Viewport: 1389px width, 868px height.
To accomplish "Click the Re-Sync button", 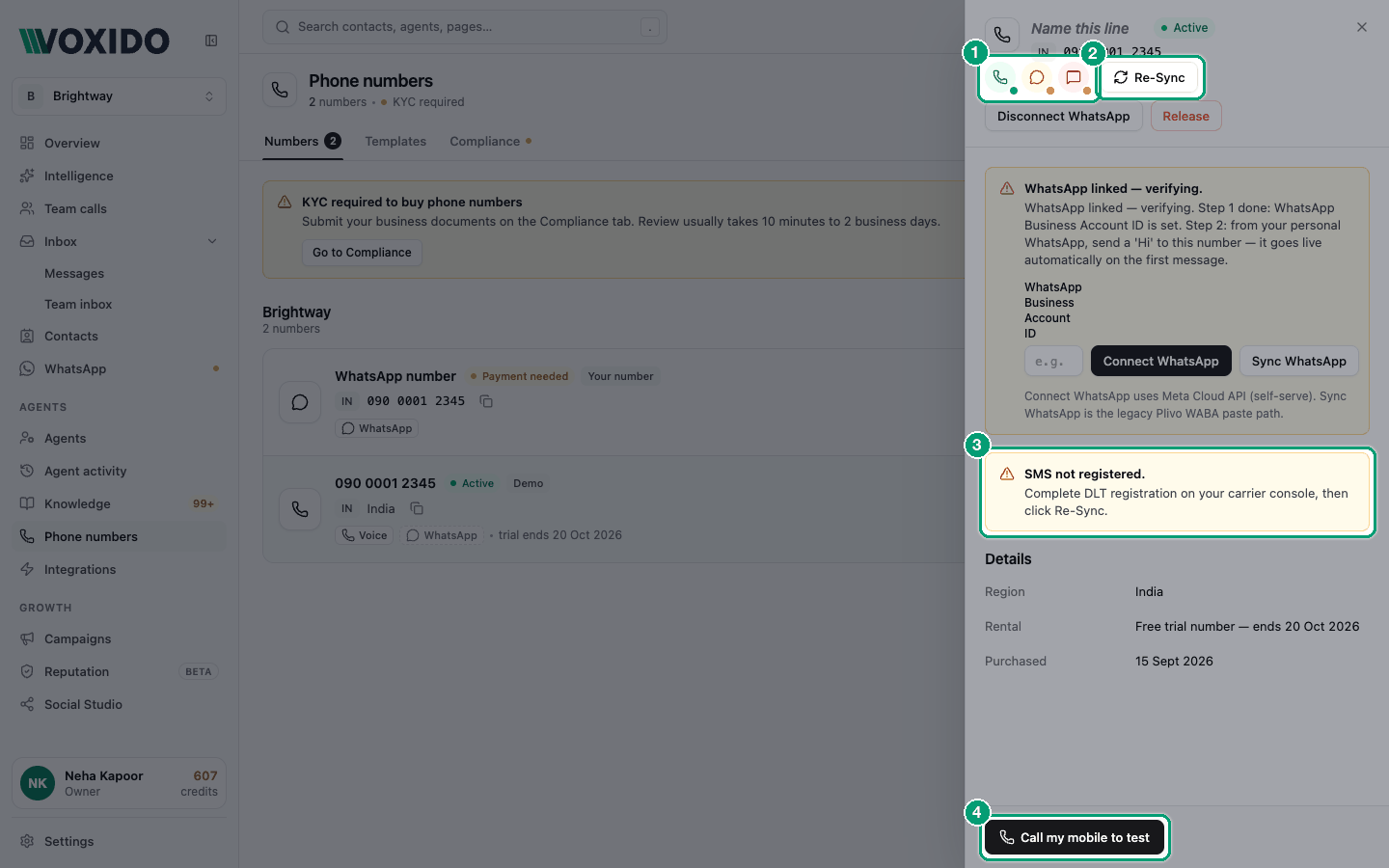I will click(1150, 77).
